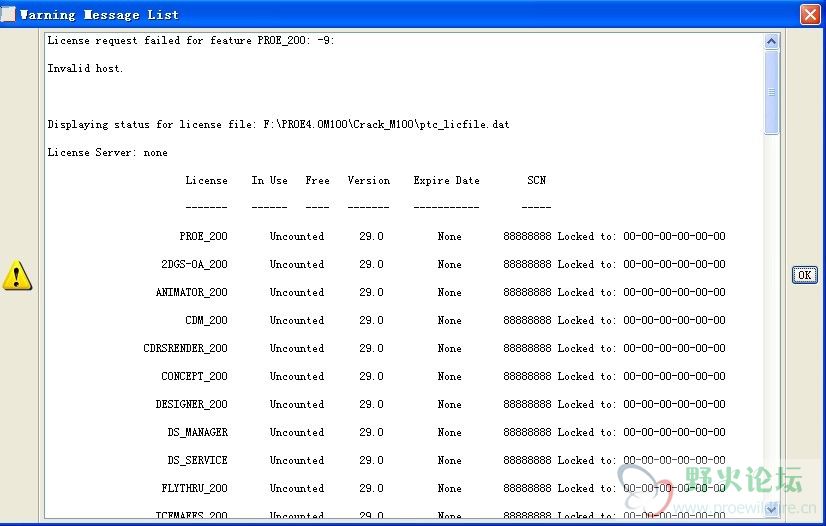Select the CONCEPT_200 license name
This screenshot has height=526, width=826.
pos(194,376)
